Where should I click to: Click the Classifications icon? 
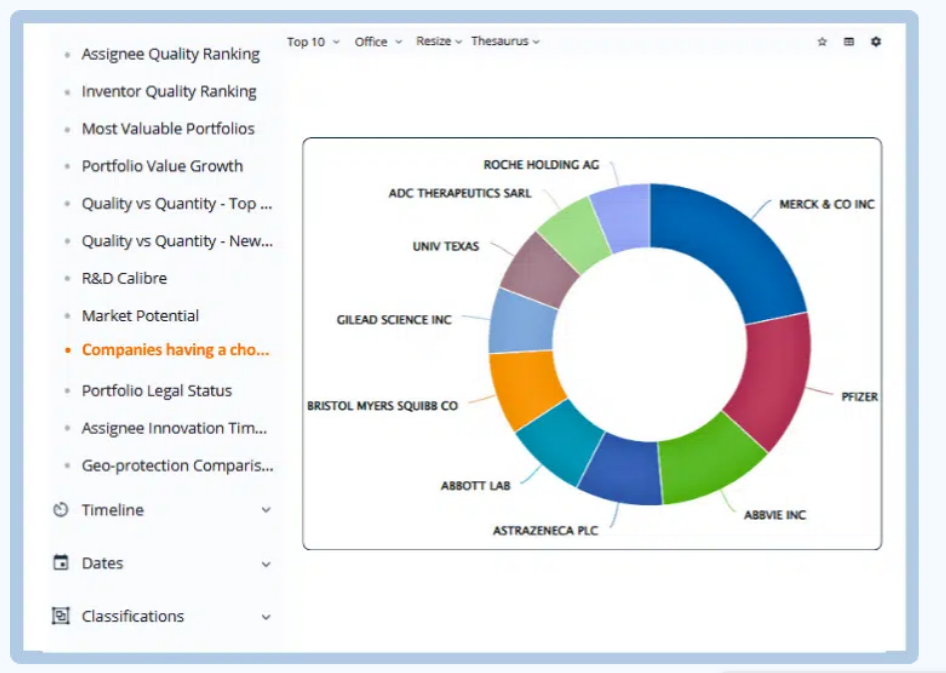[61, 616]
